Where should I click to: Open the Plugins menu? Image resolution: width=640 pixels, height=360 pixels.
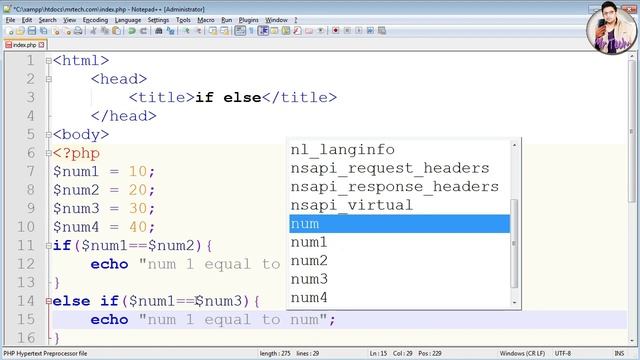click(248, 20)
